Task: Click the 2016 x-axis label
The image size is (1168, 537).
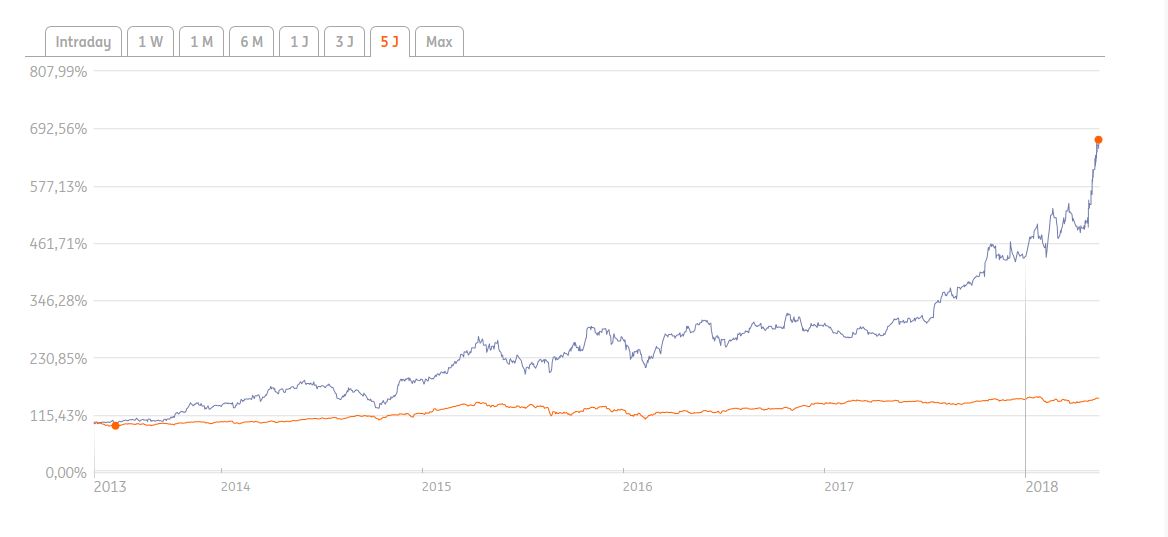Action: click(637, 487)
